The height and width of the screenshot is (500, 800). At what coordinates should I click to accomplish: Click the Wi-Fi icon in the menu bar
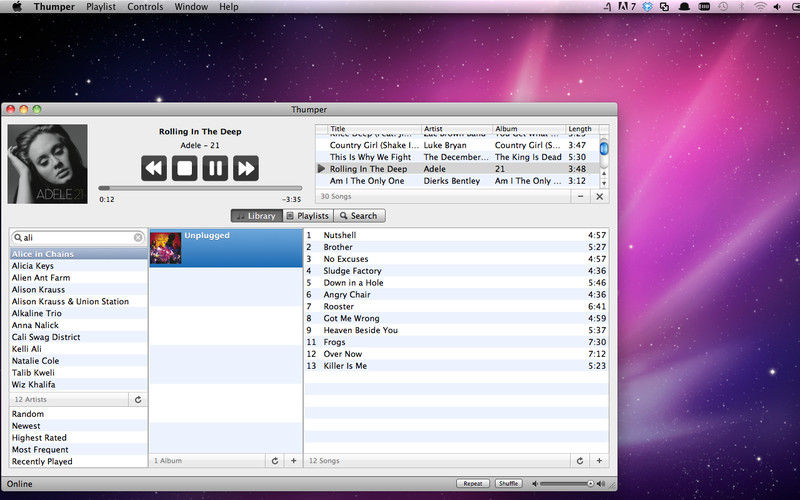click(x=760, y=7)
